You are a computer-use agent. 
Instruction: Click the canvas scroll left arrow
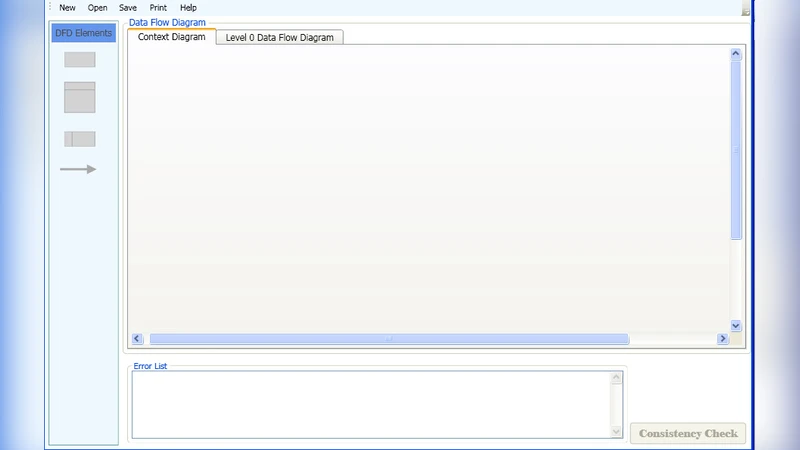coord(137,339)
